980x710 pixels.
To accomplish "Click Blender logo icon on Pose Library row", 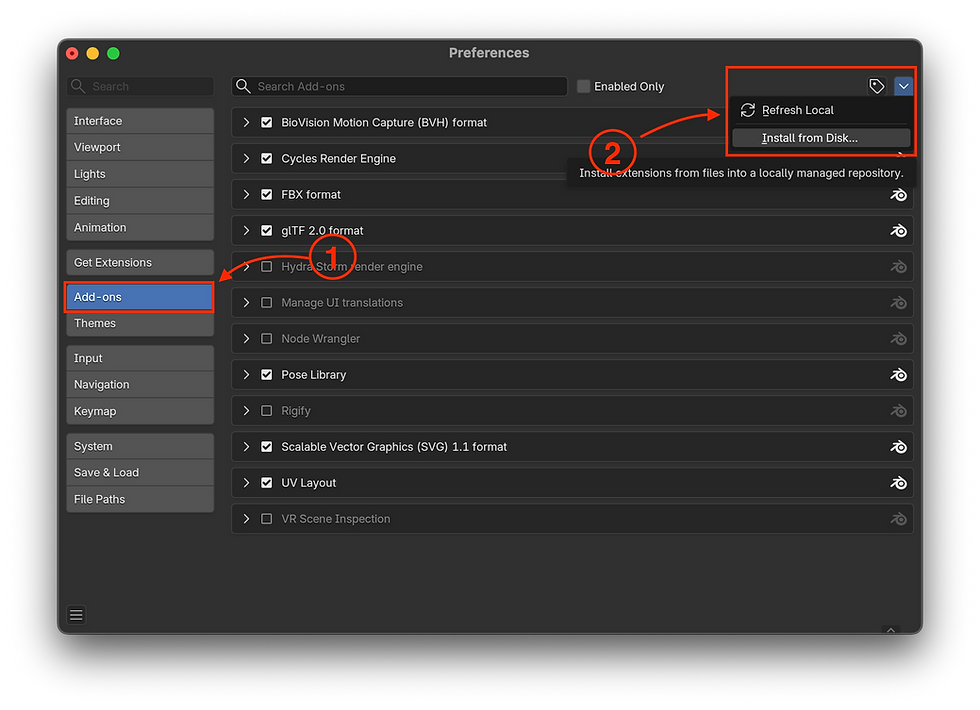I will [x=898, y=375].
